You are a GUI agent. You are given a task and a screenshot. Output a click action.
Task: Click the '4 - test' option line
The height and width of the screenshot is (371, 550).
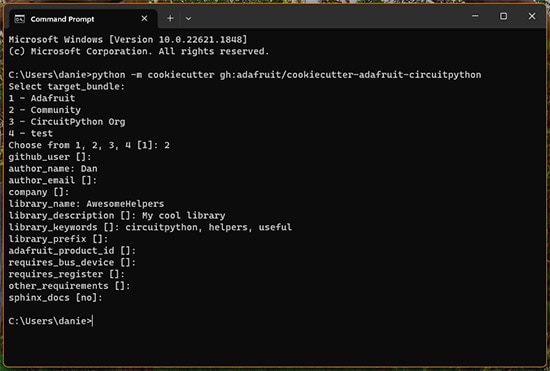click(31, 134)
